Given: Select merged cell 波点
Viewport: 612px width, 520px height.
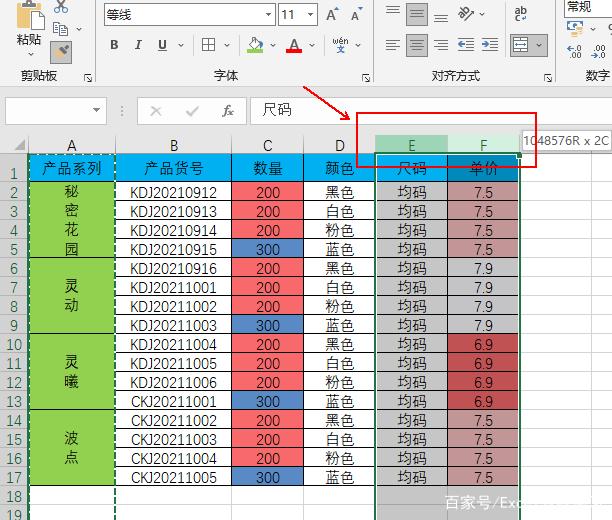Looking at the screenshot, I should pos(72,447).
